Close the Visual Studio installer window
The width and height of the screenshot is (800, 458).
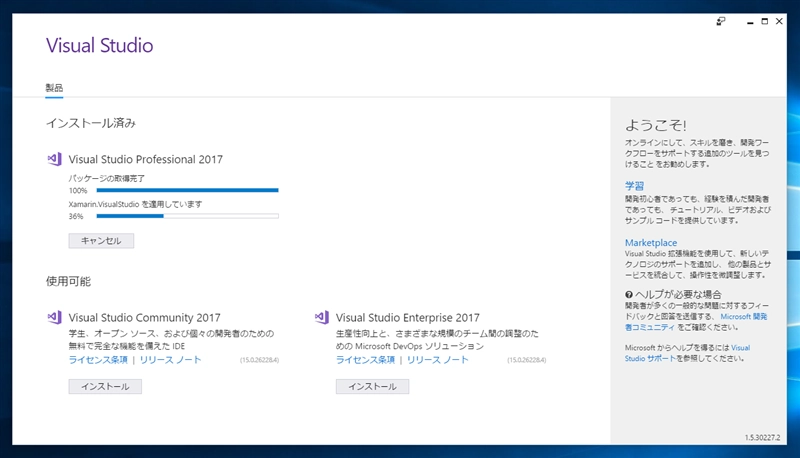click(779, 21)
